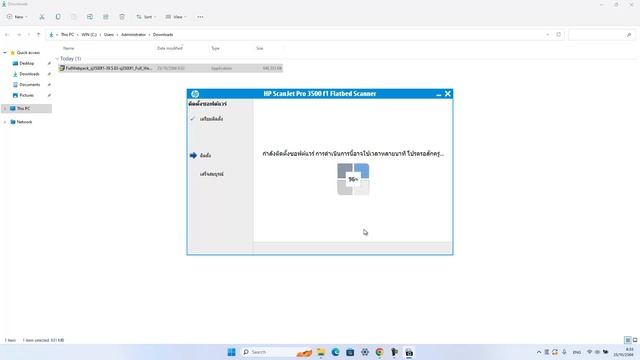Viewport: 640px width, 360px height.
Task: Click the Share icon in Explorer toolbar
Action: pos(106,17)
